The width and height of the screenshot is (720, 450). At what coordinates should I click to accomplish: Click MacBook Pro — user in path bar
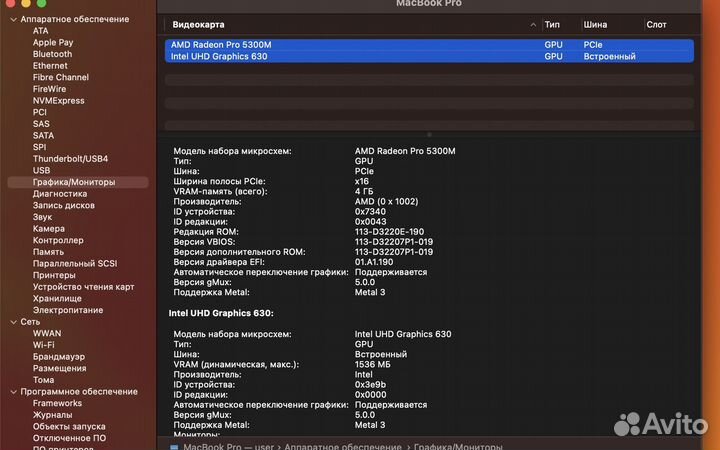tap(228, 446)
